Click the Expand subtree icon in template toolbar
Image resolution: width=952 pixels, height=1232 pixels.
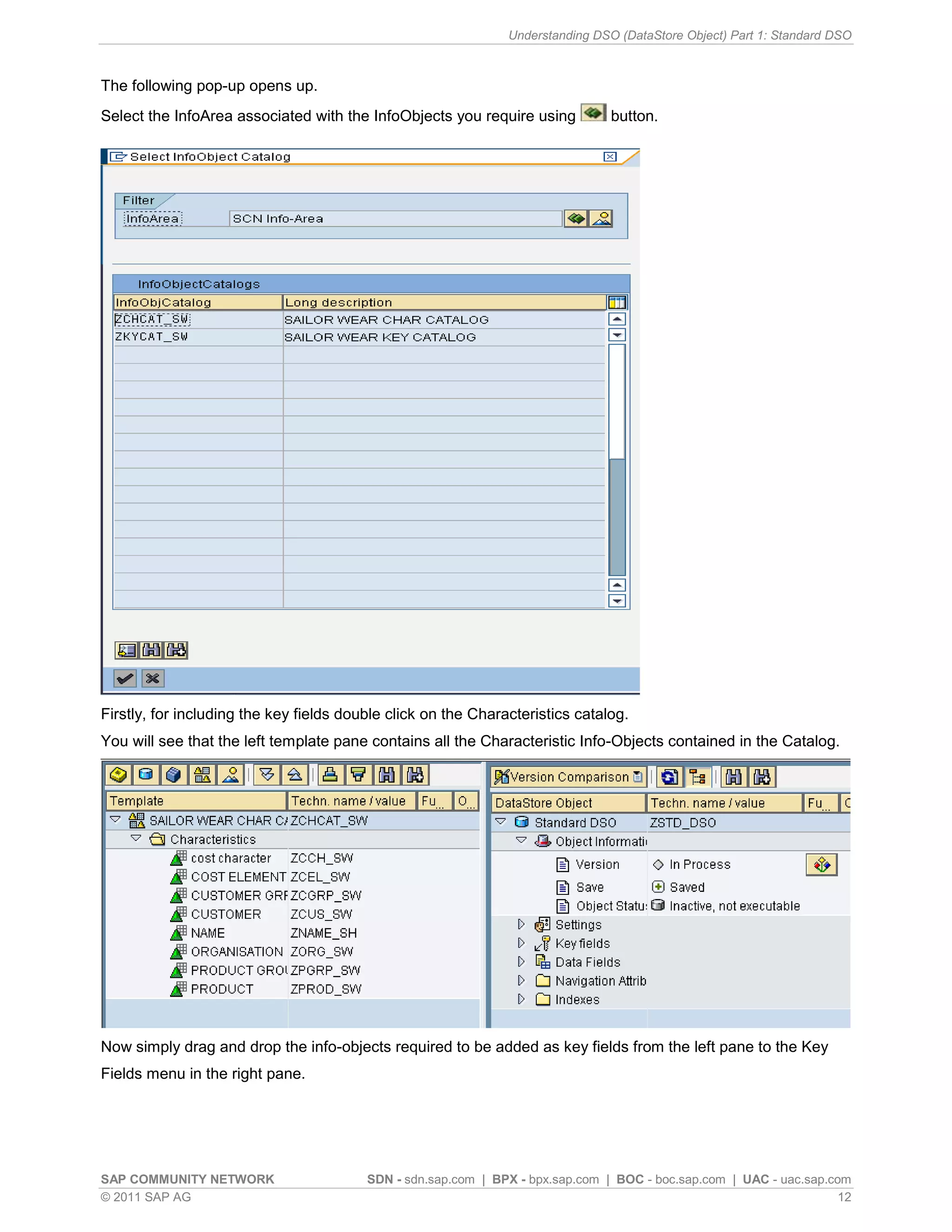pos(267,775)
